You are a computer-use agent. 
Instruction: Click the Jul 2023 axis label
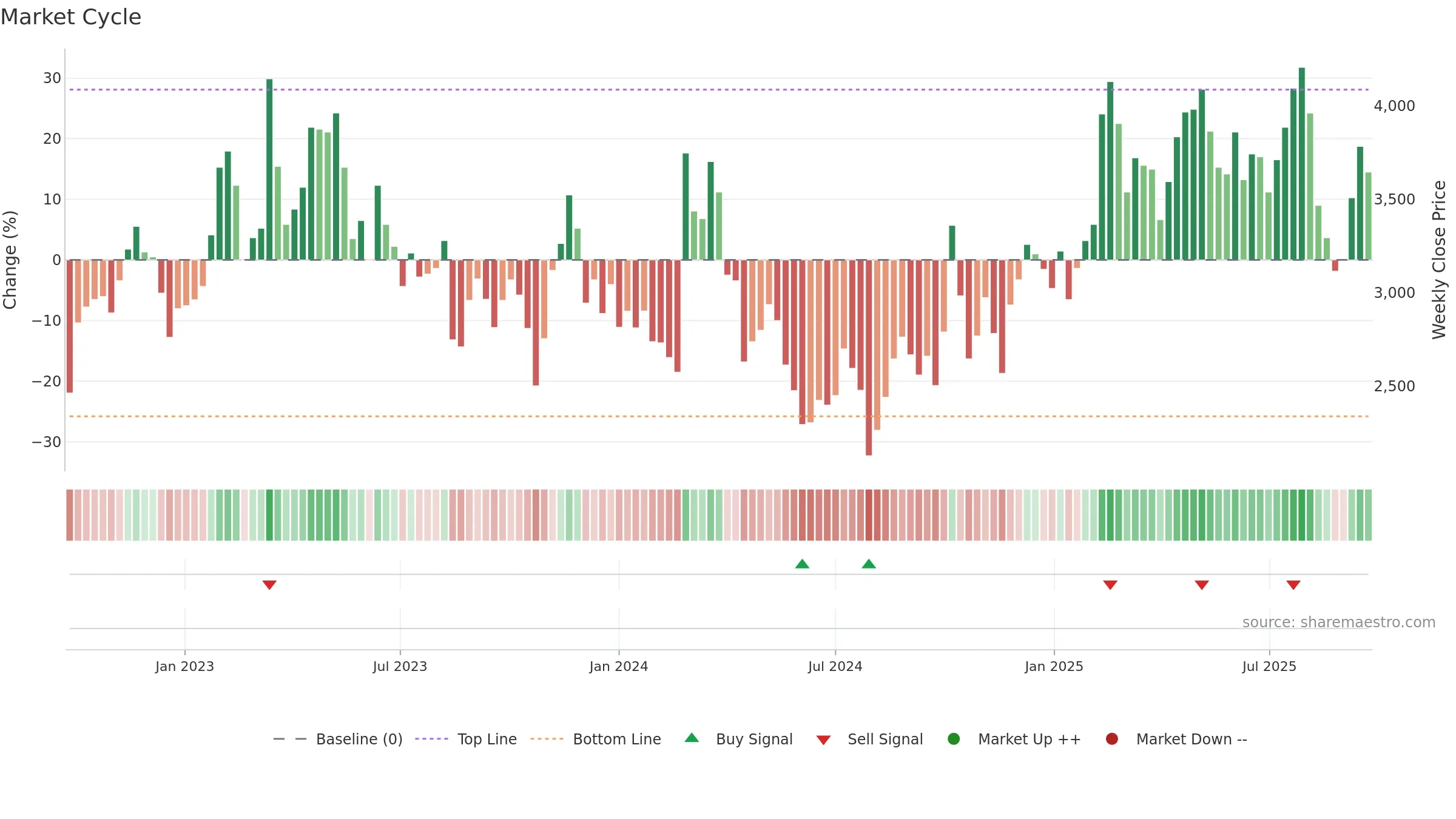pos(400,666)
